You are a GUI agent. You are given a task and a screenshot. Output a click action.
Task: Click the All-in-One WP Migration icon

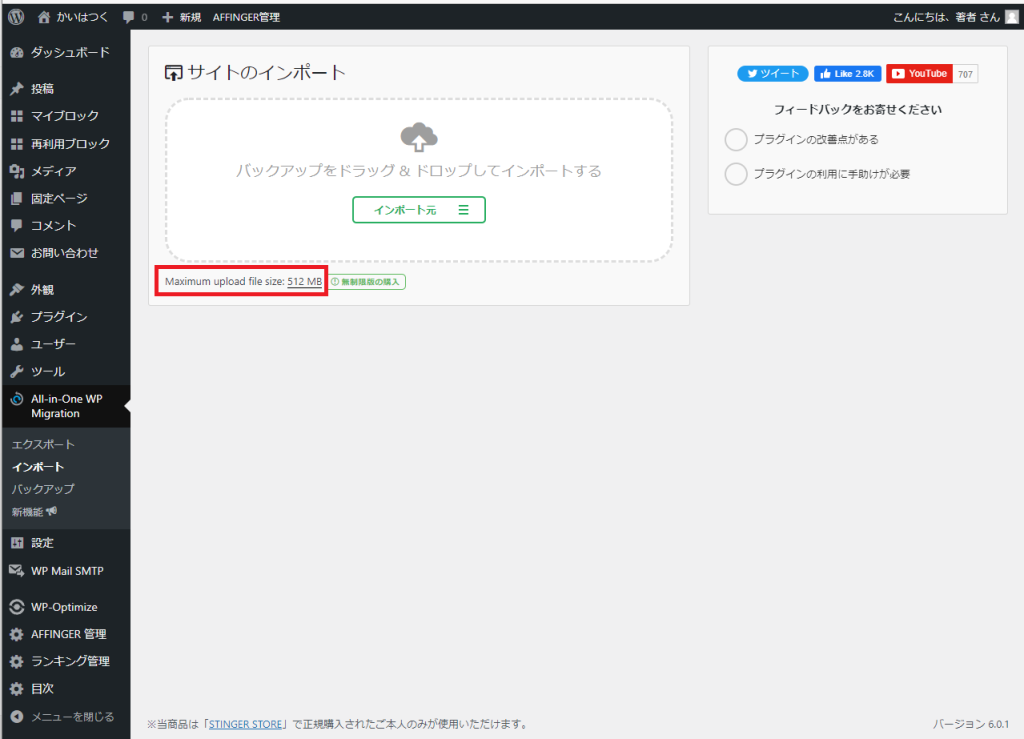17,399
